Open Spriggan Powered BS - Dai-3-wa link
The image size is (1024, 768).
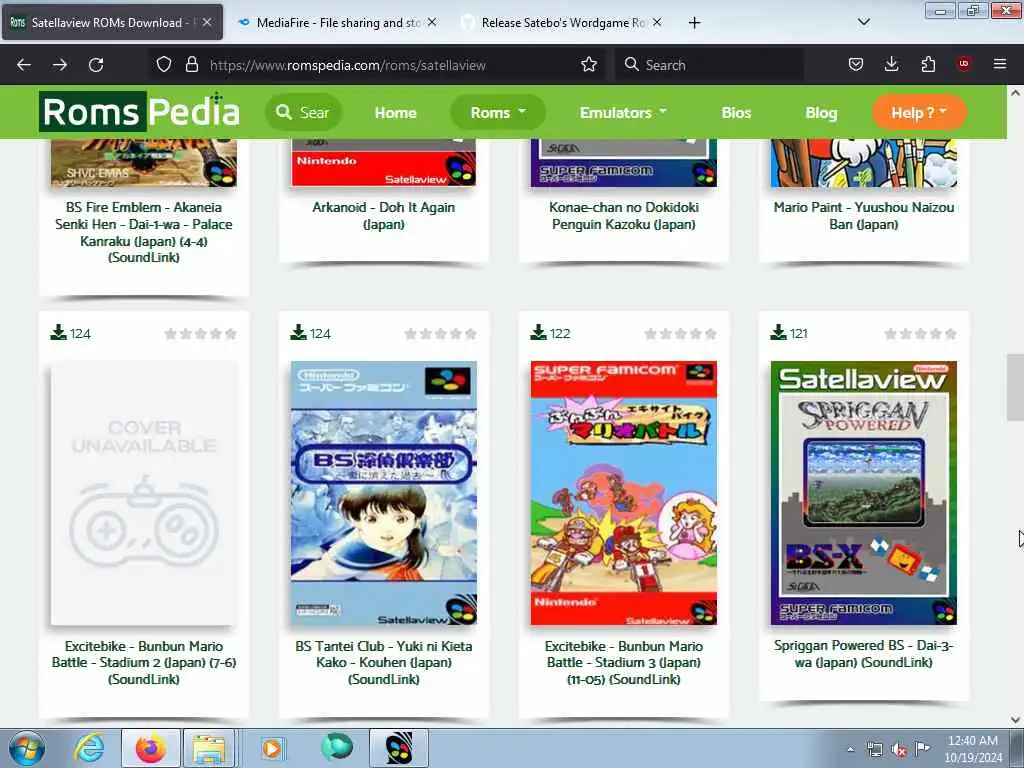point(863,654)
